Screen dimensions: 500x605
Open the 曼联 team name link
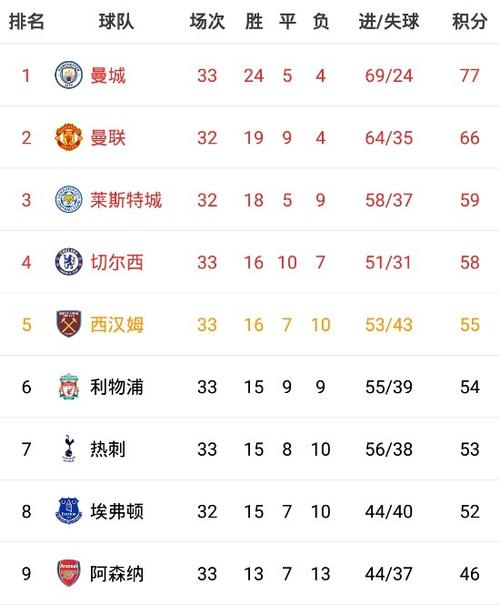point(108,138)
